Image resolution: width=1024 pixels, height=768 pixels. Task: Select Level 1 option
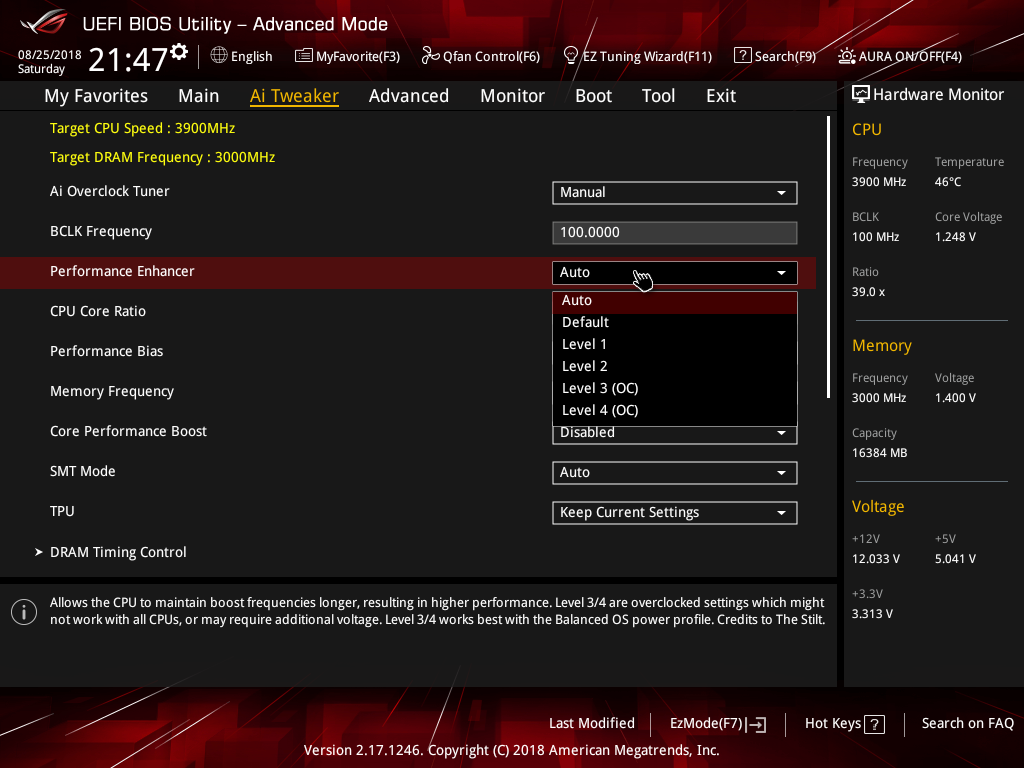(675, 345)
